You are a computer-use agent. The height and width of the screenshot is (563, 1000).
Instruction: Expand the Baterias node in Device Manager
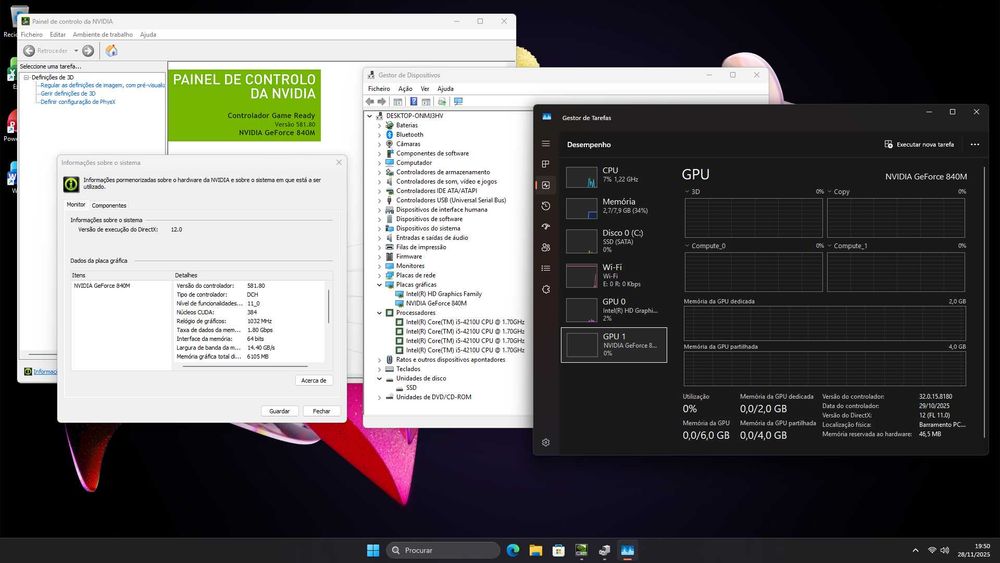(379, 126)
